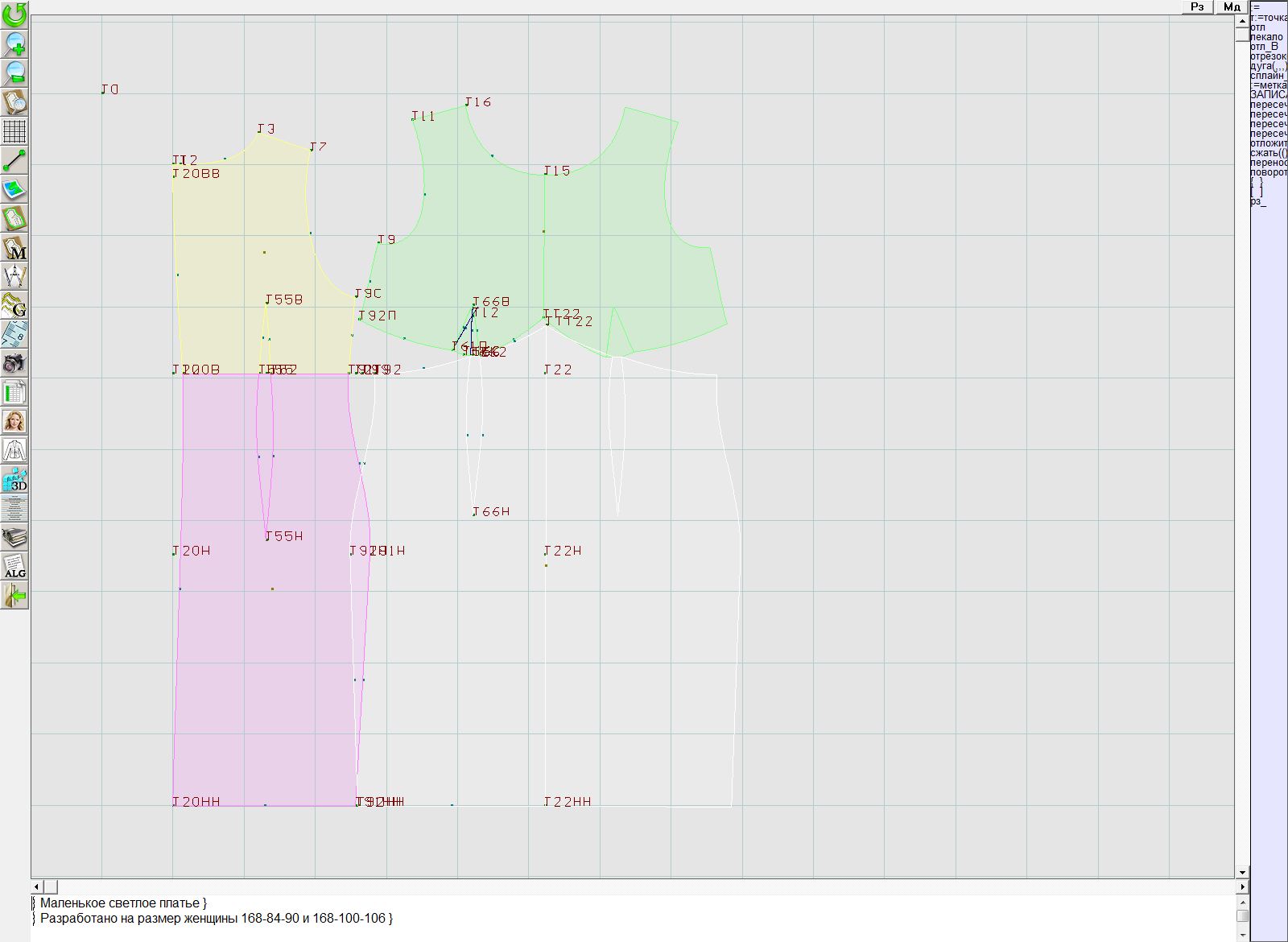Zoom in with the magnifier plus tool

pos(14,43)
